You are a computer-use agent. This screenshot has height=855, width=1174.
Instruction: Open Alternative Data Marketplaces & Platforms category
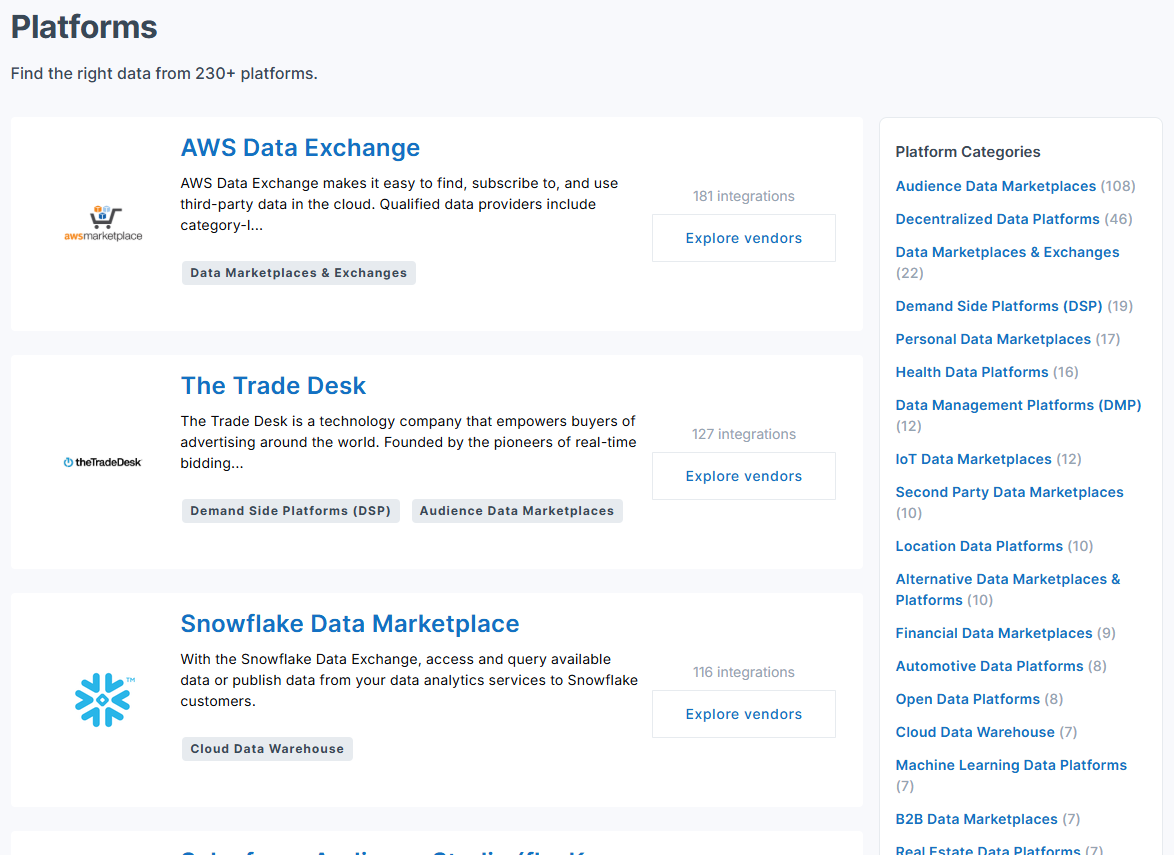coord(1008,588)
